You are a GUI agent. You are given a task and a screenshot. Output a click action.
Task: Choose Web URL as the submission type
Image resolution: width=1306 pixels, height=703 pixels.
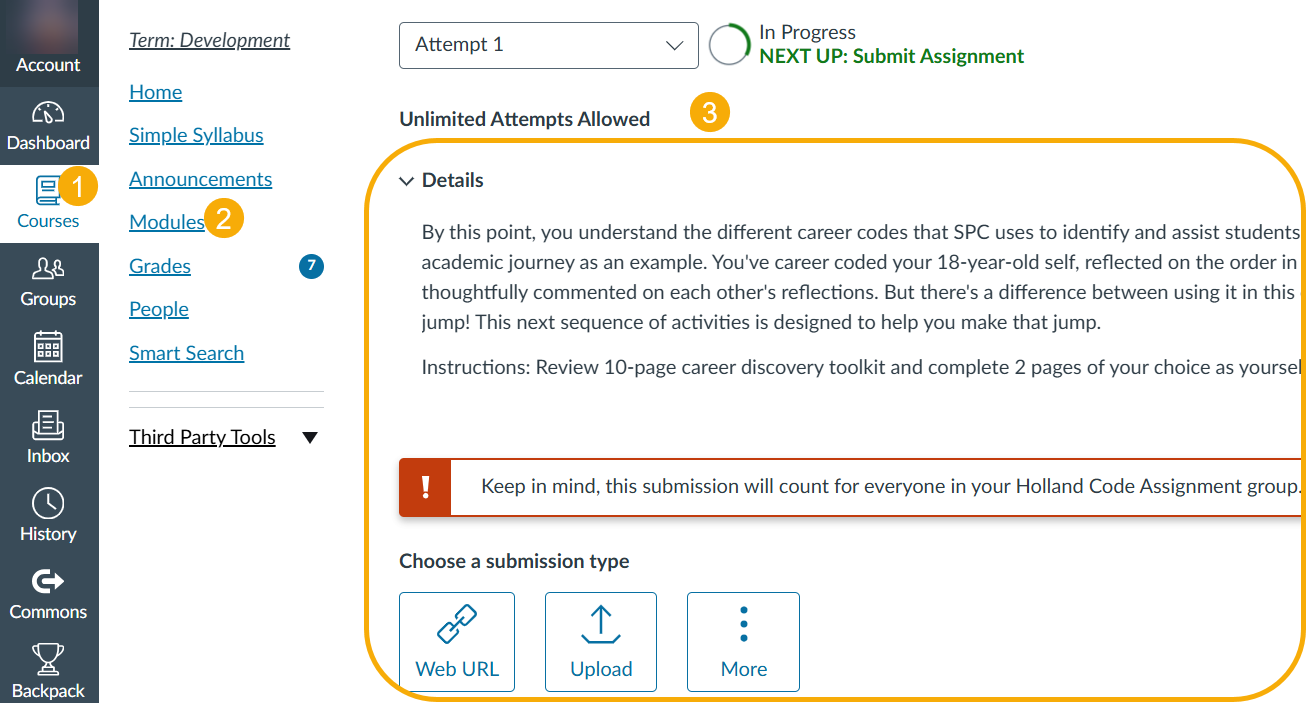pyautogui.click(x=457, y=641)
